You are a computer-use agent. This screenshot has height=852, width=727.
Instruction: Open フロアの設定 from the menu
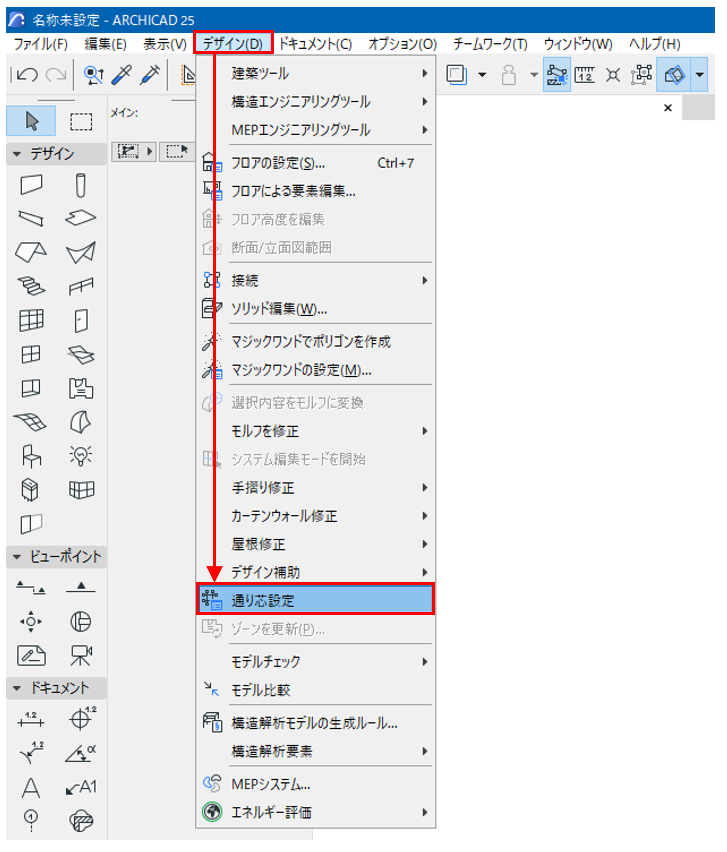pyautogui.click(x=316, y=163)
